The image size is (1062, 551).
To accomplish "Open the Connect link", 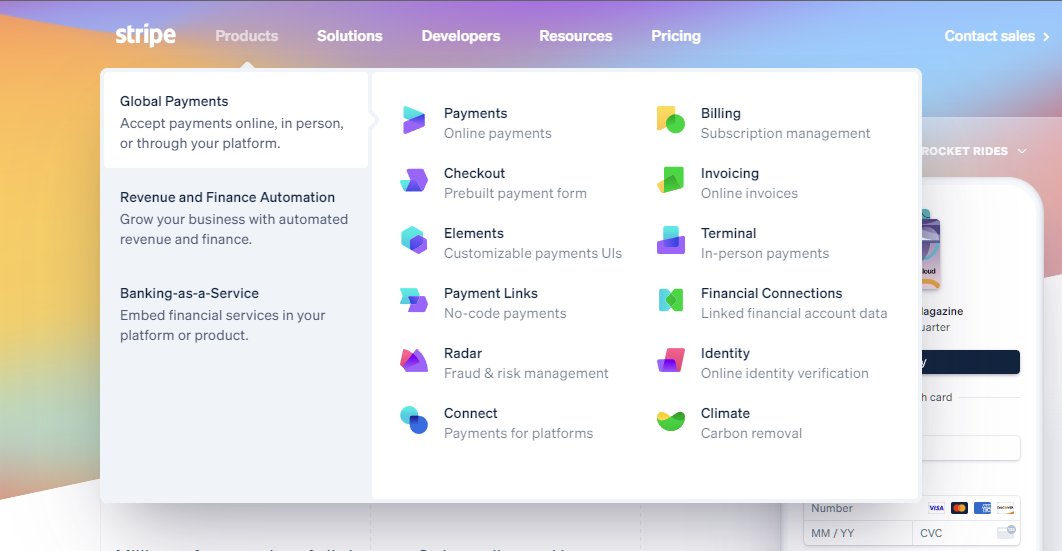I will tap(470, 413).
